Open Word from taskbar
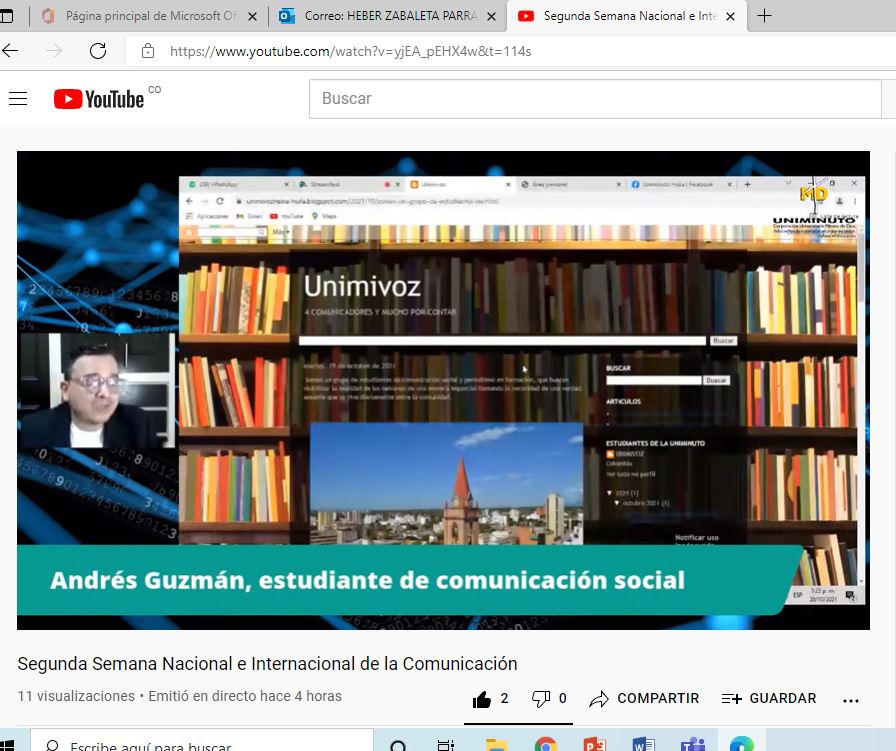 click(x=644, y=745)
